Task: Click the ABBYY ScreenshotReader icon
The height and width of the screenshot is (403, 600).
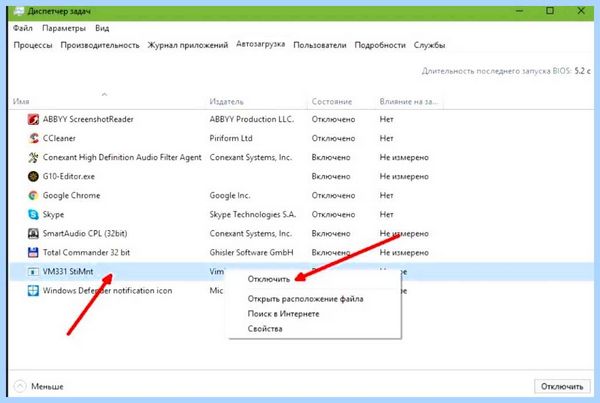Action: pyautogui.click(x=33, y=119)
